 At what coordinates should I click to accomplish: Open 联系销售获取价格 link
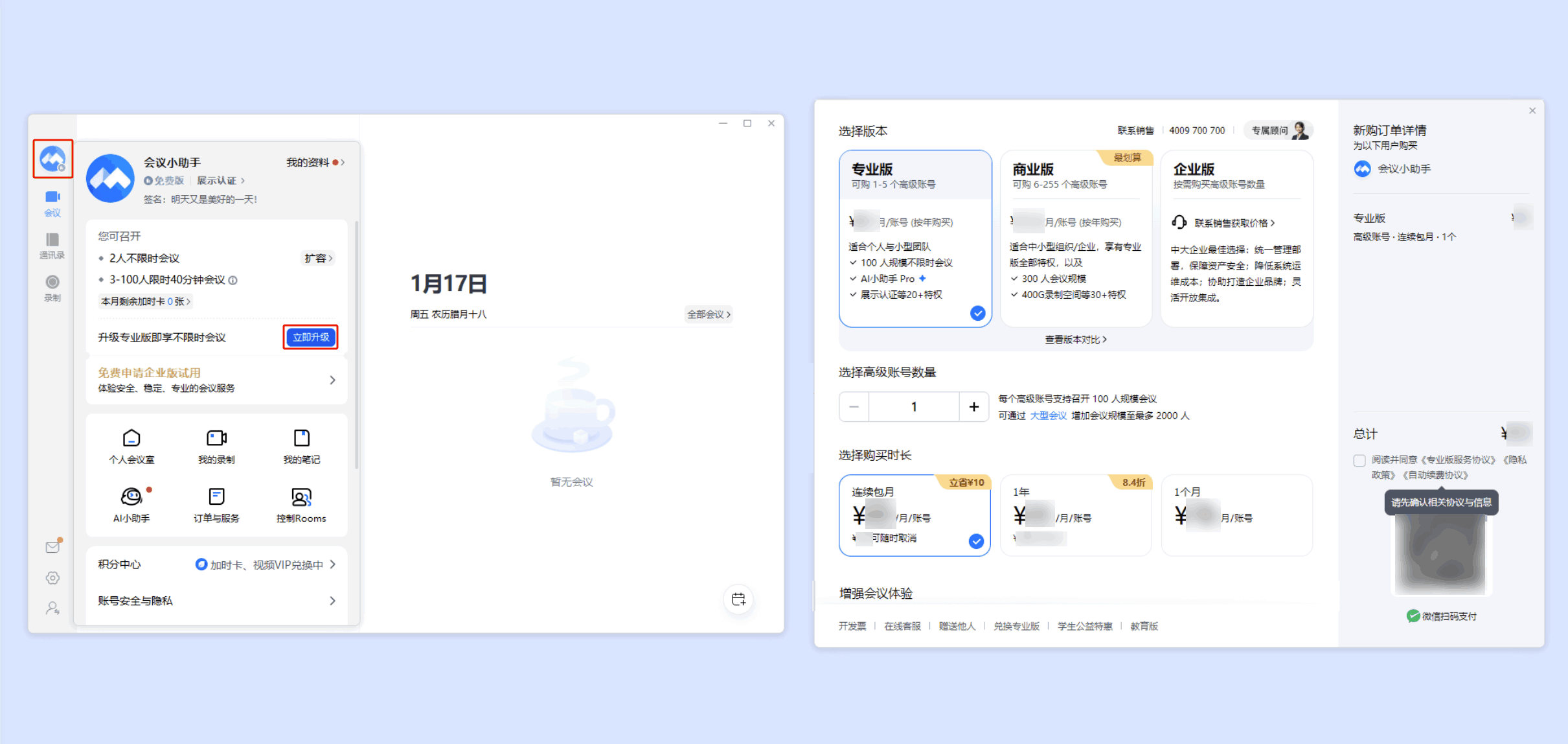click(1234, 223)
